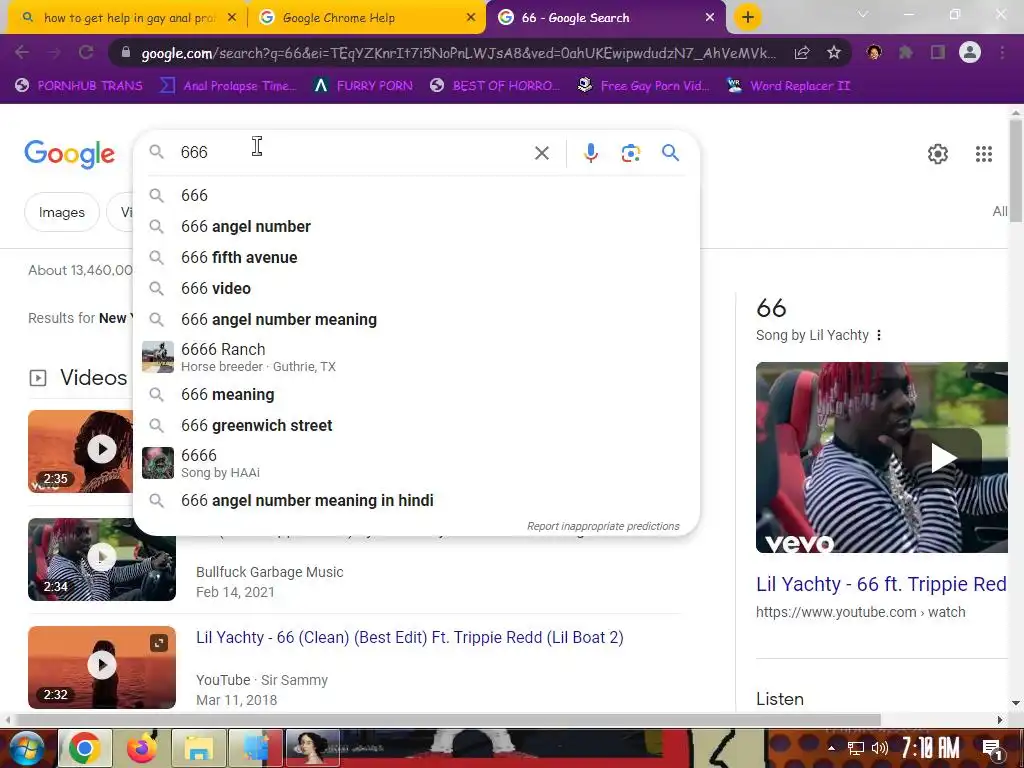Open the BEST OF HORRO... bookmark
The height and width of the screenshot is (768, 1024).
pos(495,86)
